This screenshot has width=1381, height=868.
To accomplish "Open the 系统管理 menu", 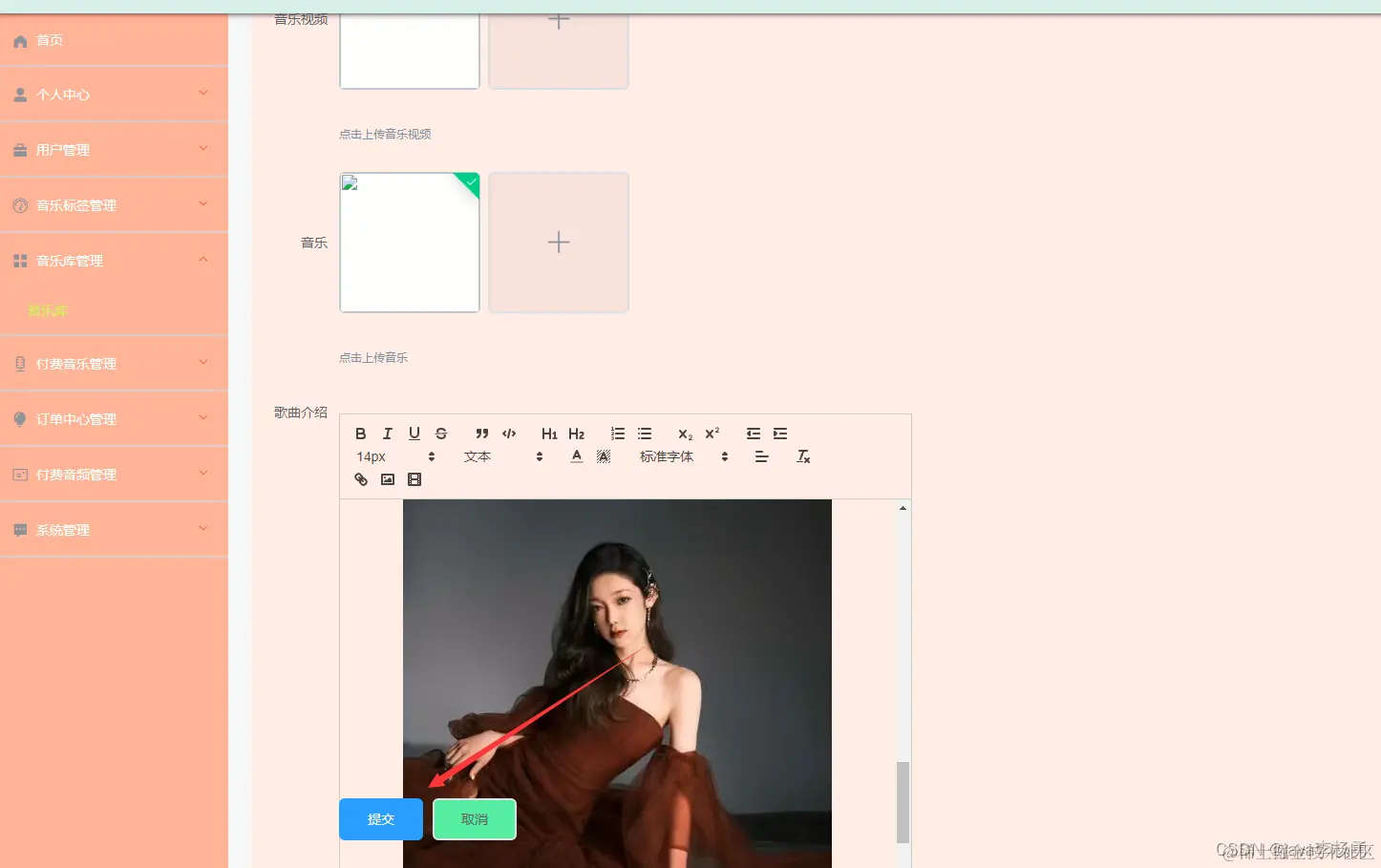I will (x=114, y=530).
